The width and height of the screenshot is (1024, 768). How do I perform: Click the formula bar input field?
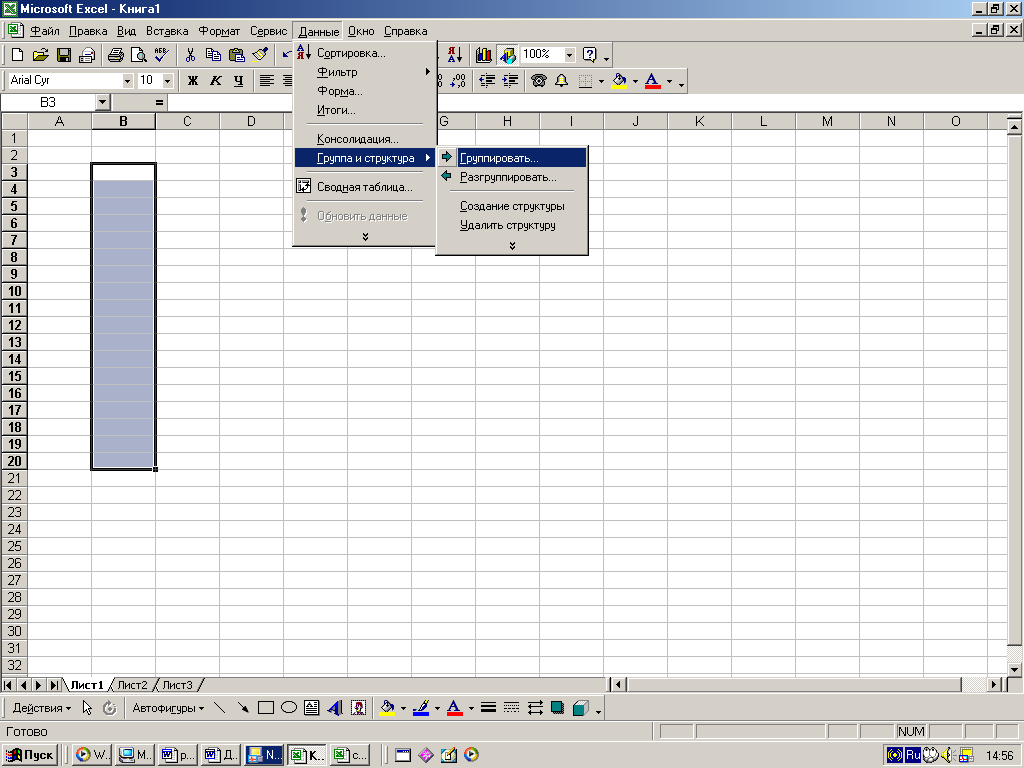(x=594, y=103)
